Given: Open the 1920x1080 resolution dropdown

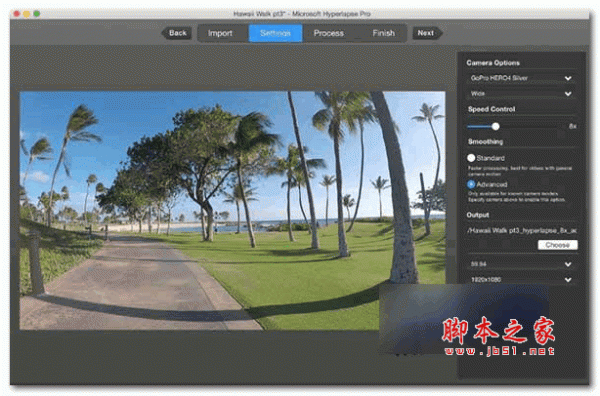Looking at the screenshot, I should pos(521,280).
